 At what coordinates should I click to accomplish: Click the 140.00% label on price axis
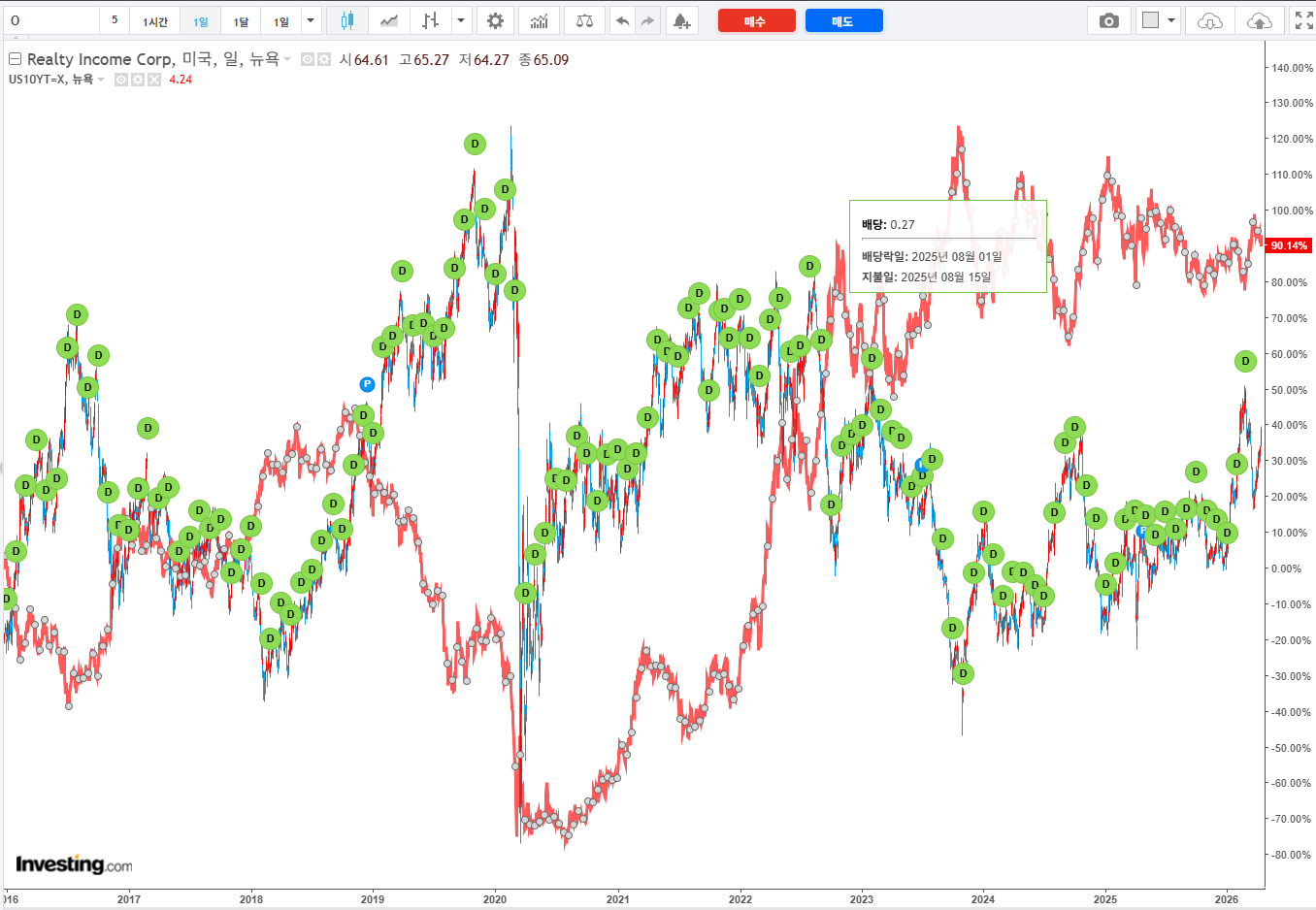[x=1292, y=68]
